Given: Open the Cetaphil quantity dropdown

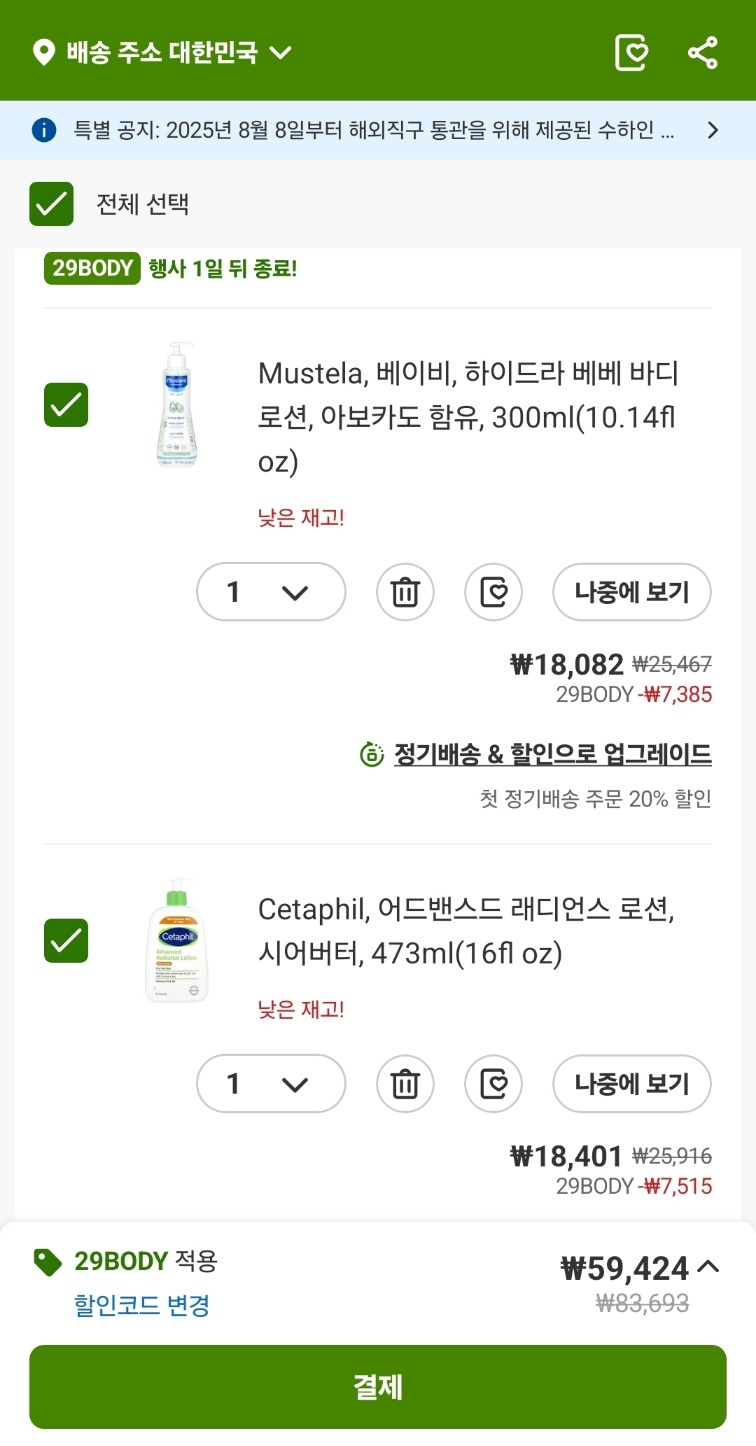Looking at the screenshot, I should pyautogui.click(x=271, y=1084).
